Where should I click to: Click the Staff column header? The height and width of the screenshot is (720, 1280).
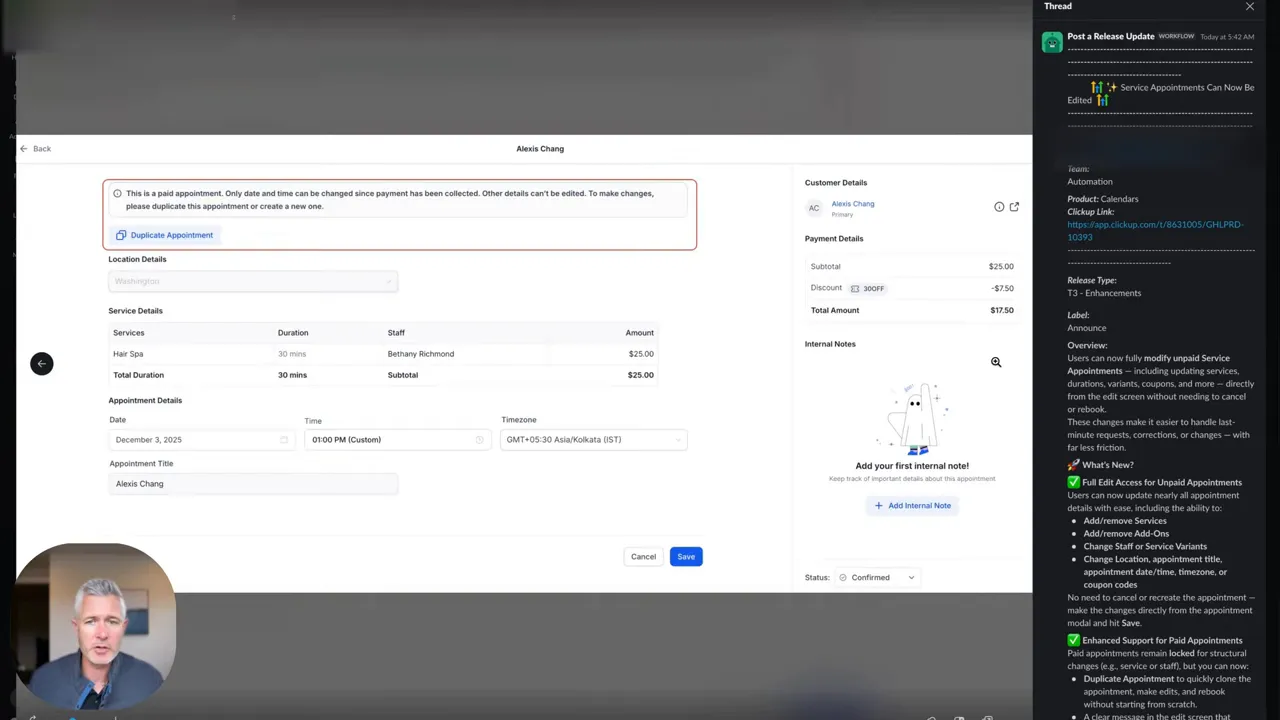click(396, 333)
